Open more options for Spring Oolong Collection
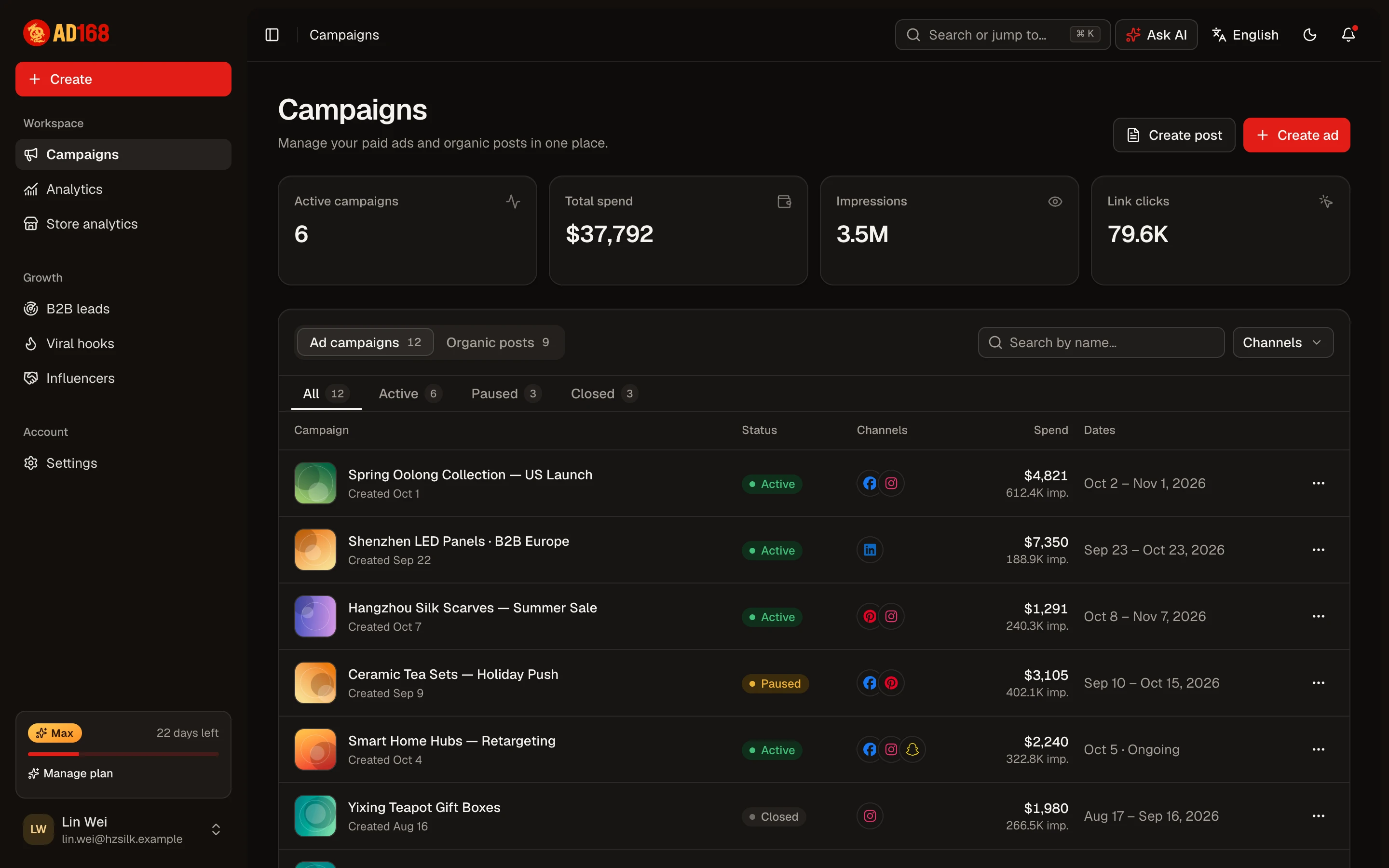Viewport: 1389px width, 868px height. coord(1319,483)
